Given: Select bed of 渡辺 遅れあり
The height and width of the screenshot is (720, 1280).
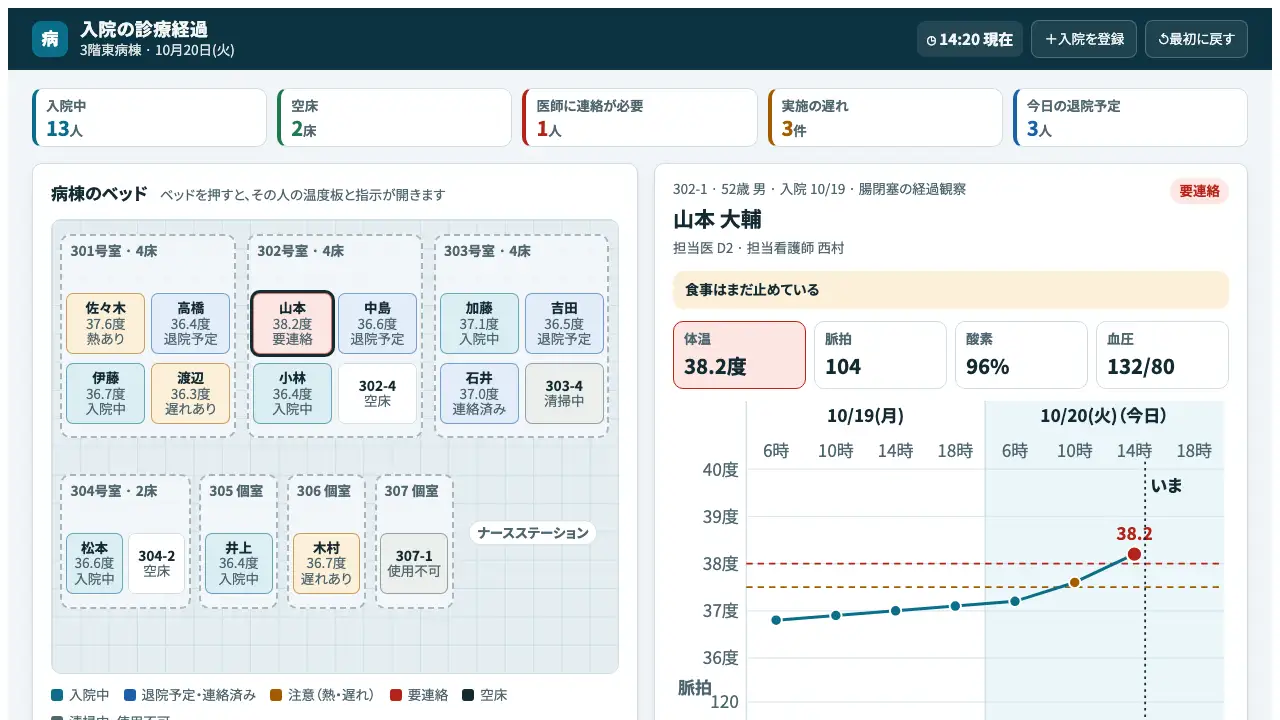Looking at the screenshot, I should click(191, 393).
